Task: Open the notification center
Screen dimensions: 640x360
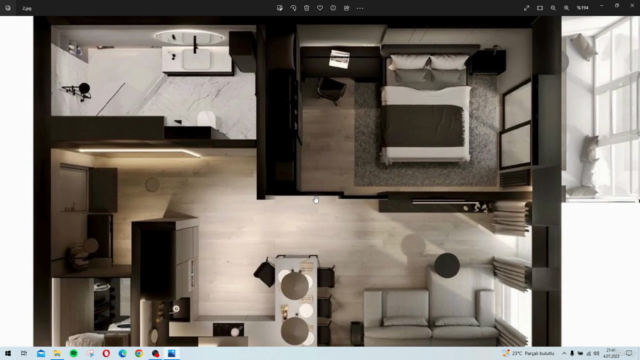Action: pos(629,353)
